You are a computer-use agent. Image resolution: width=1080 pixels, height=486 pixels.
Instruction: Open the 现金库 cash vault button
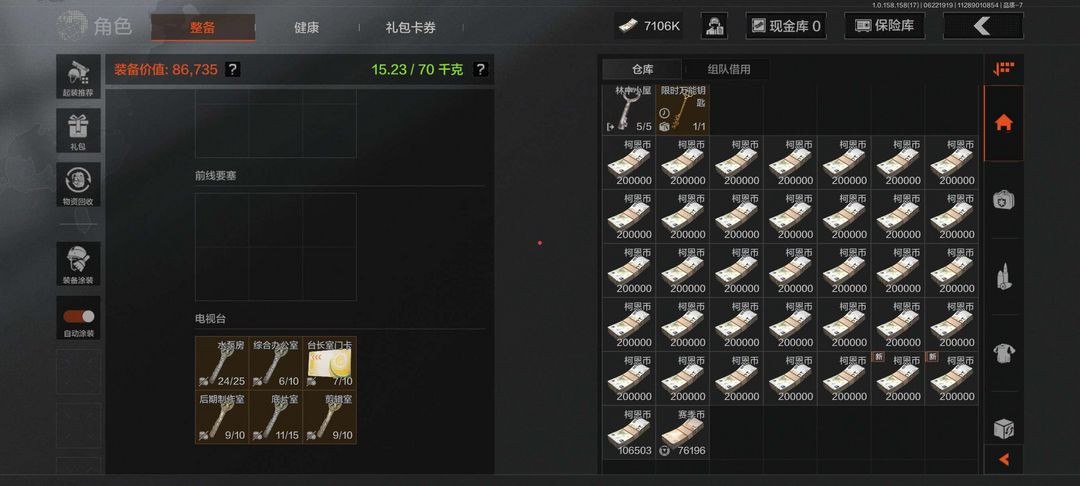click(786, 26)
